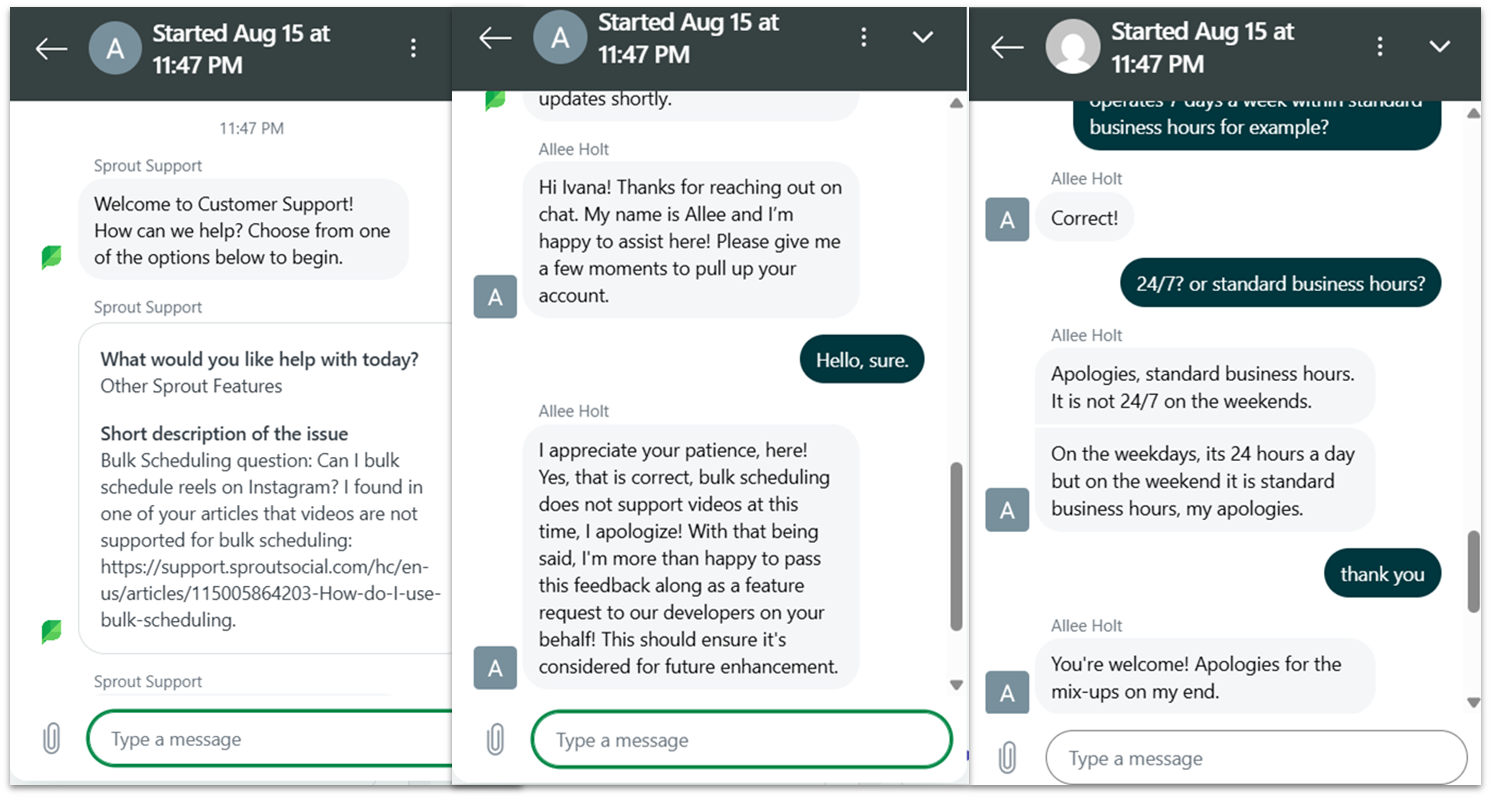1491x798 pixels.
Task: Collapse the middle chat using the chevron
Action: tap(922, 36)
